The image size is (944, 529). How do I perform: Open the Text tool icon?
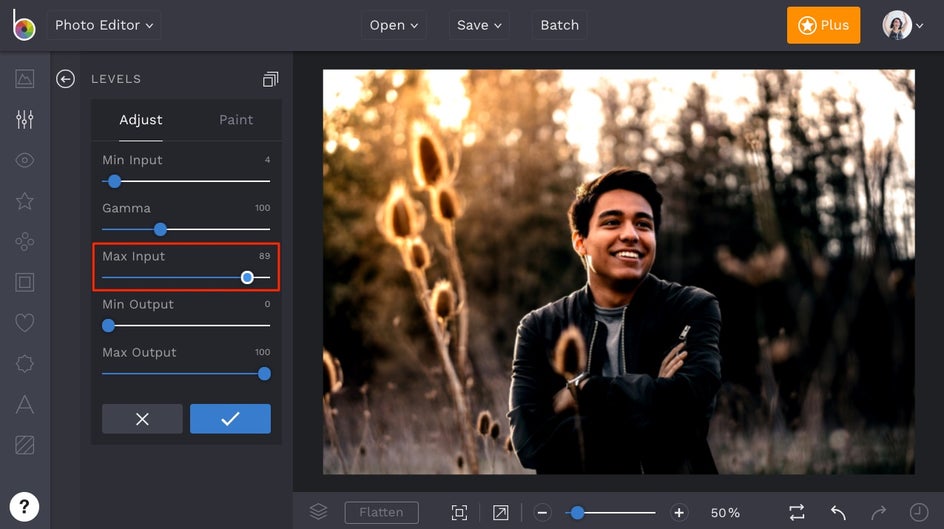25,404
